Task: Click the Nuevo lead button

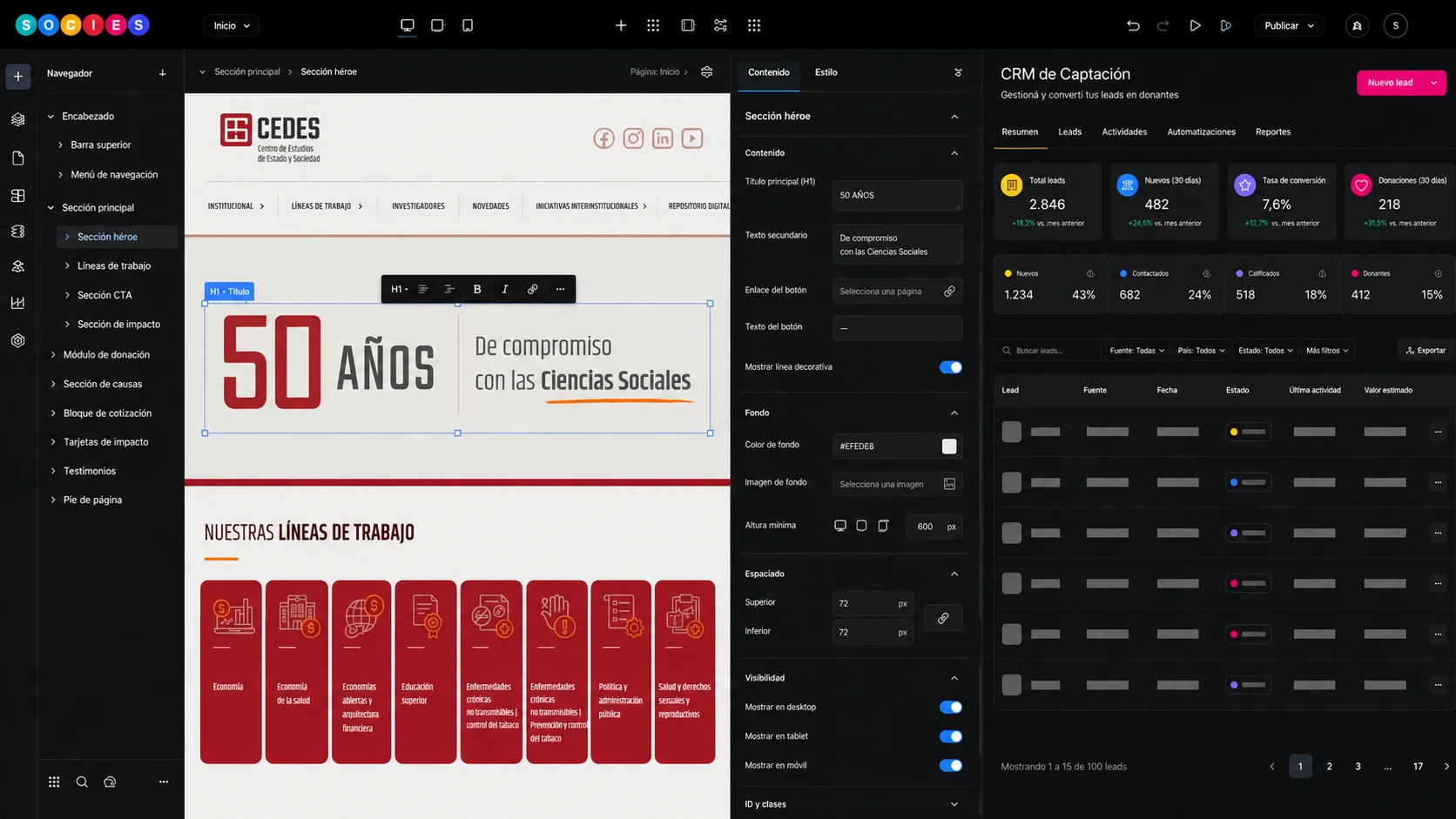Action: (1391, 83)
